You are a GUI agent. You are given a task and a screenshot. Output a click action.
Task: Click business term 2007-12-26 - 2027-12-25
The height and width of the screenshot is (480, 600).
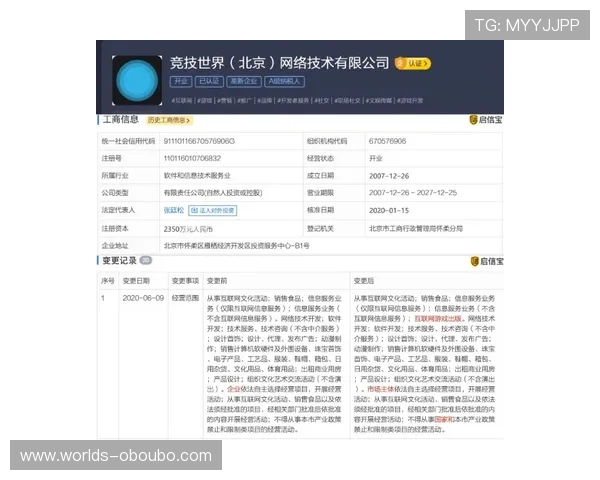coord(413,193)
